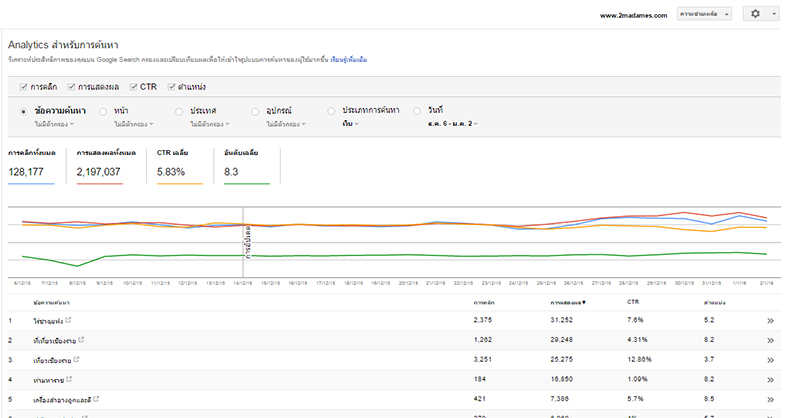Toggle the การคลิก (clicks) checkbox
This screenshot has height=418, width=800.
click(x=23, y=87)
